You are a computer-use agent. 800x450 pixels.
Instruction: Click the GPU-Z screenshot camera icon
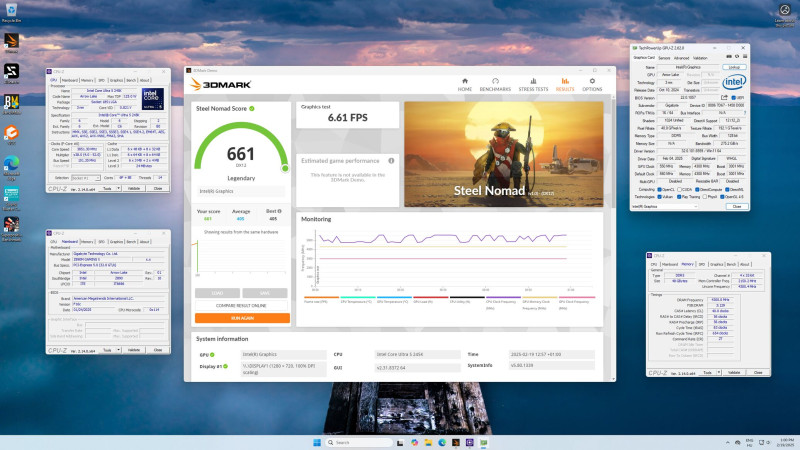729,57
